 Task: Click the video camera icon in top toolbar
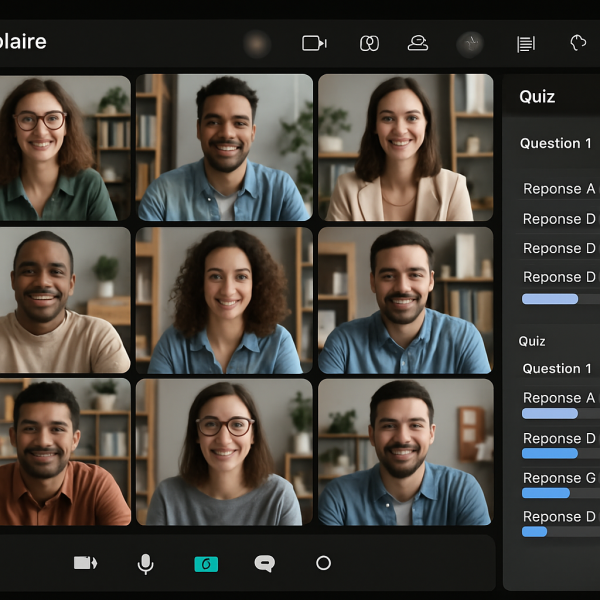click(x=314, y=43)
